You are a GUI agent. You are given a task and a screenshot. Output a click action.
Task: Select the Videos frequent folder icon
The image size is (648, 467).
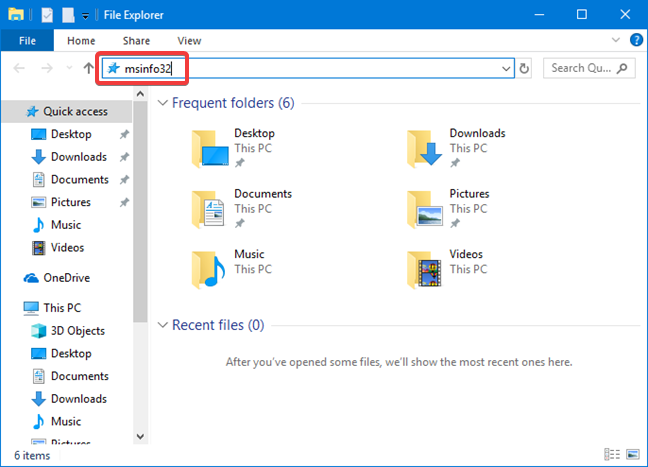[424, 269]
